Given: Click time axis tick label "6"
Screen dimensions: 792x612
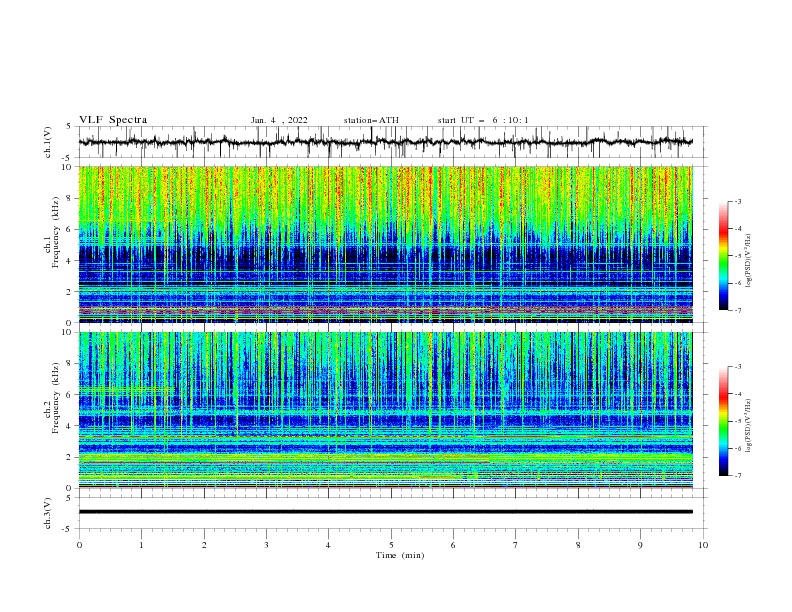Looking at the screenshot, I should tap(454, 545).
